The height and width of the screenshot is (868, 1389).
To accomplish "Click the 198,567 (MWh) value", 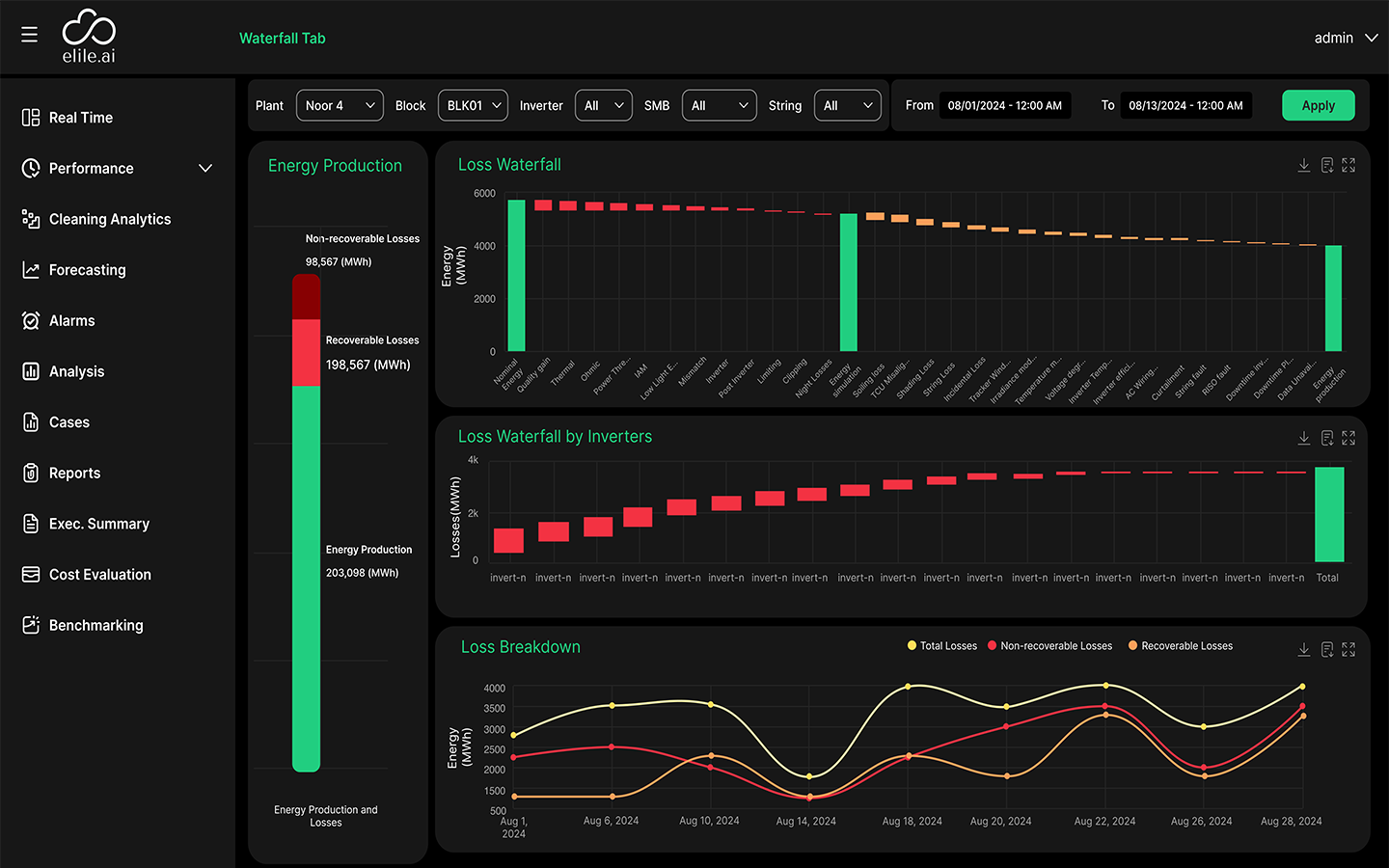I will tap(368, 366).
